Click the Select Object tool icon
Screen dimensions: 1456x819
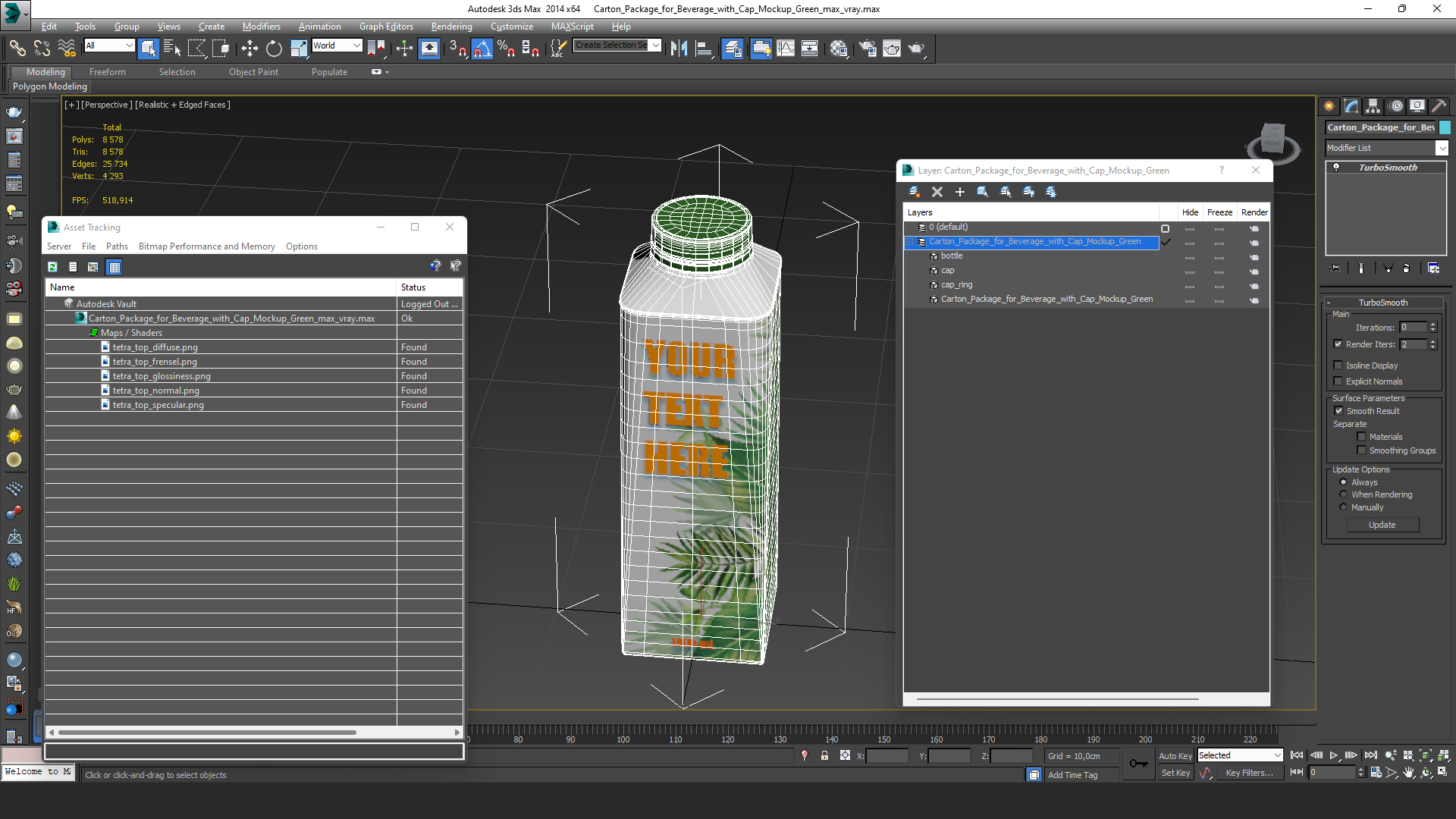point(148,47)
